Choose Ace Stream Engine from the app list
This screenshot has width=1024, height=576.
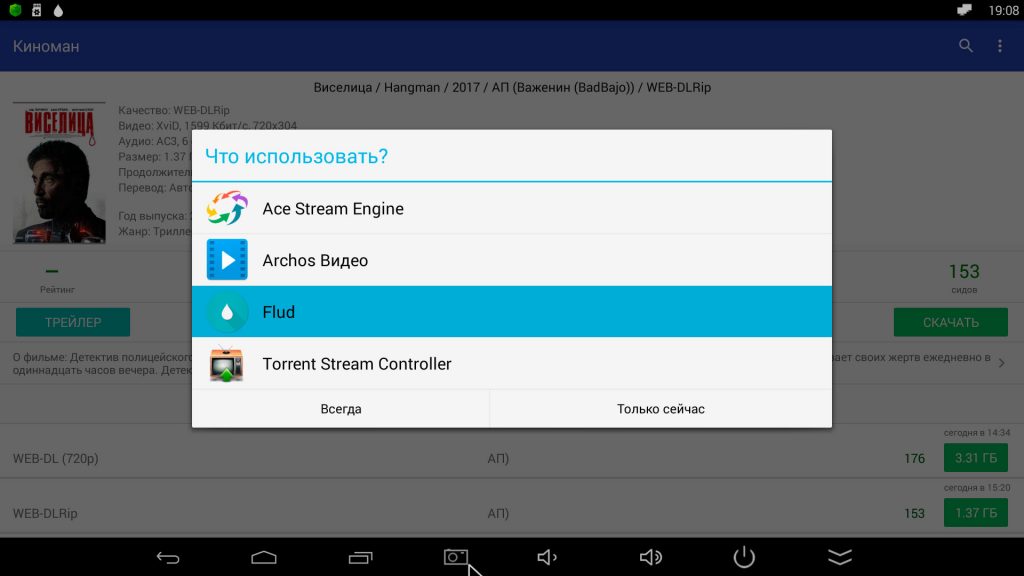(x=511, y=208)
